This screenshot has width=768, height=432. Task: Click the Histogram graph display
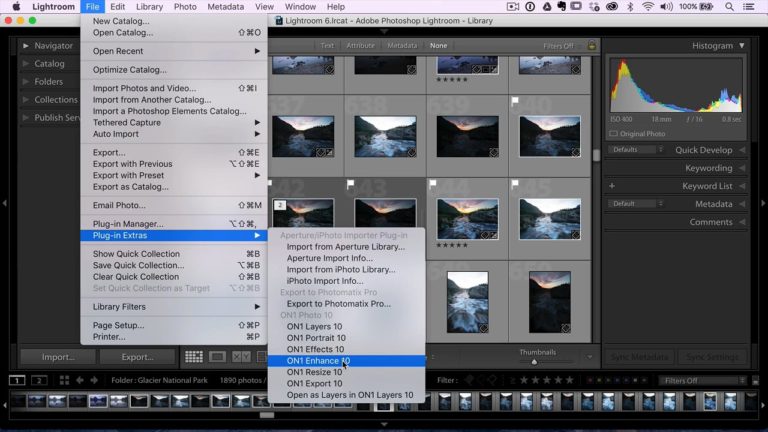[676, 86]
